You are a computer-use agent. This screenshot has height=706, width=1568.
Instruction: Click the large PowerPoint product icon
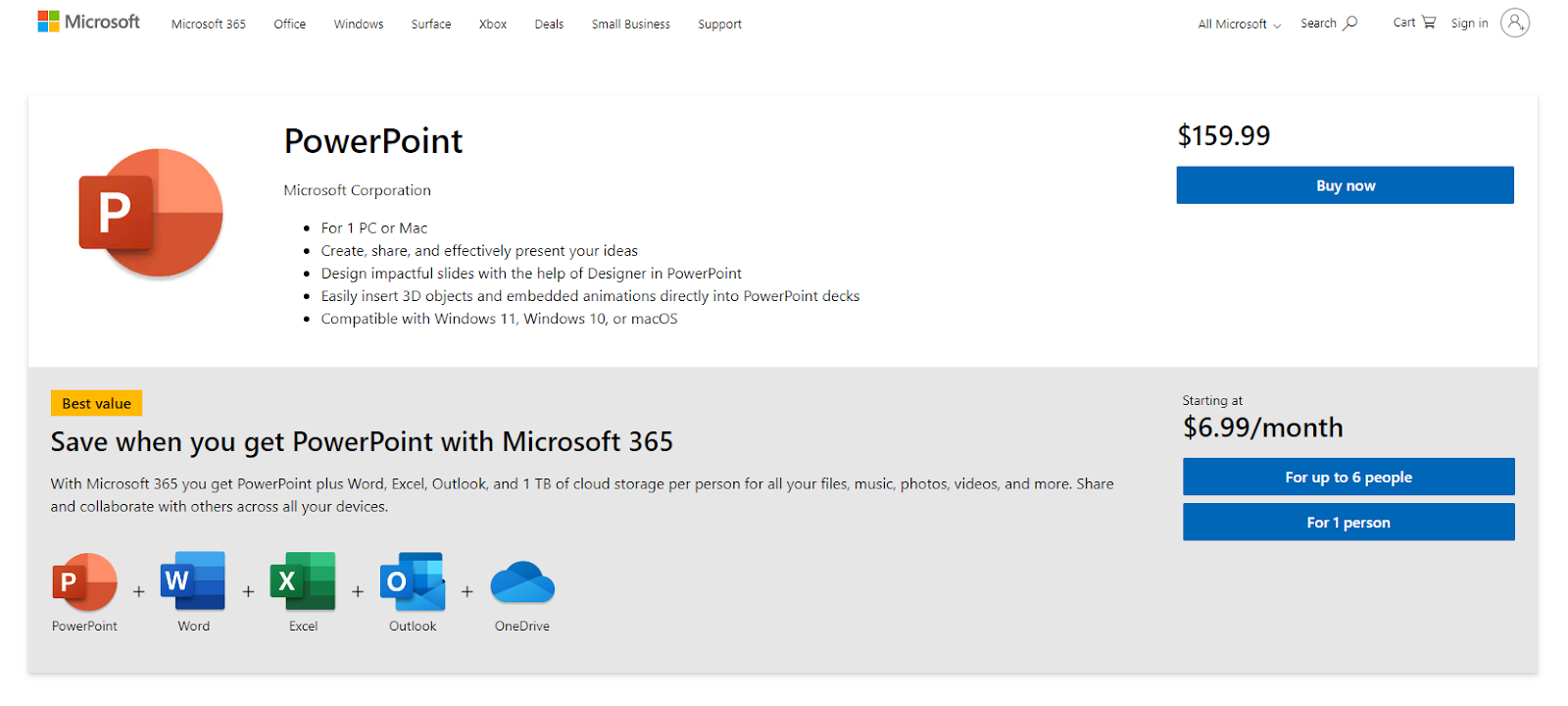click(151, 213)
